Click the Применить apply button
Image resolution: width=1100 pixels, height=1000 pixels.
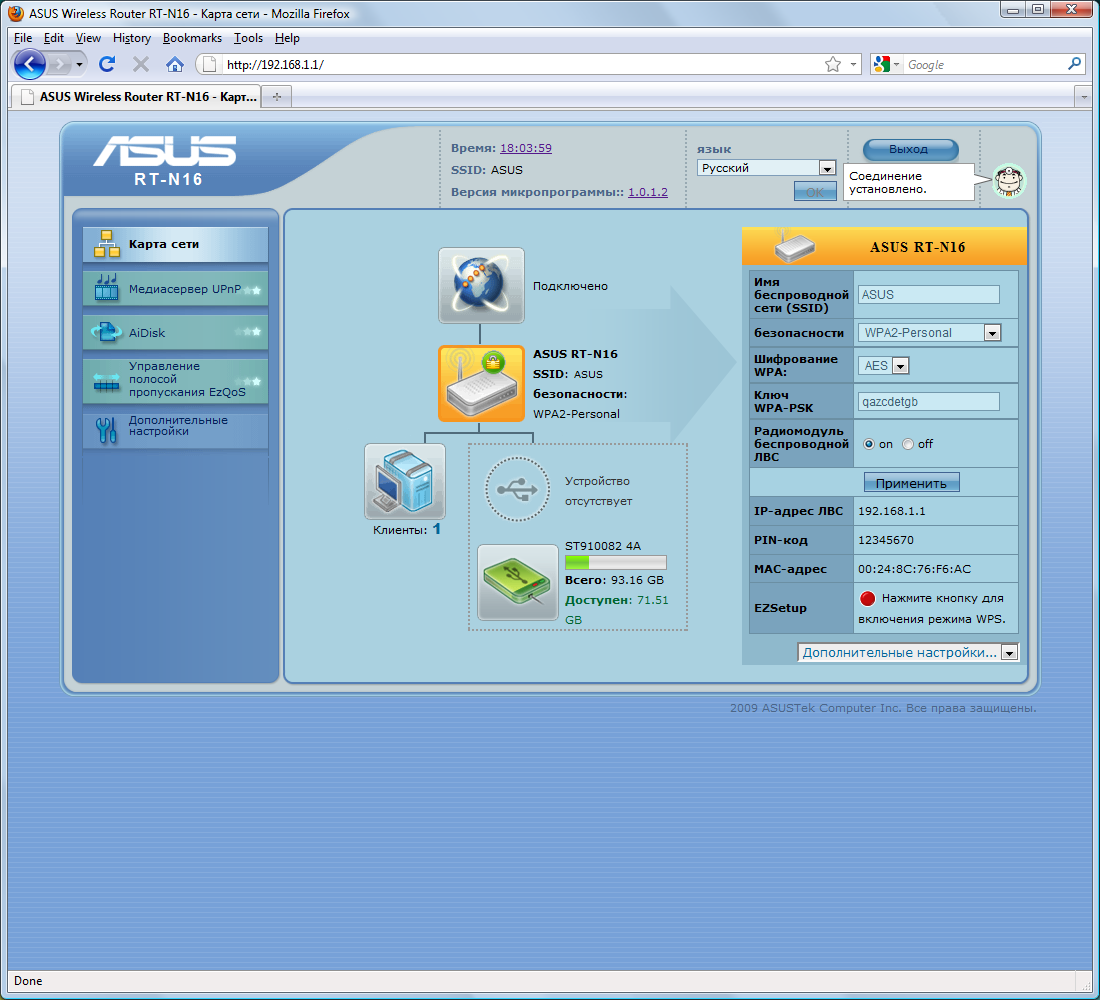911,483
